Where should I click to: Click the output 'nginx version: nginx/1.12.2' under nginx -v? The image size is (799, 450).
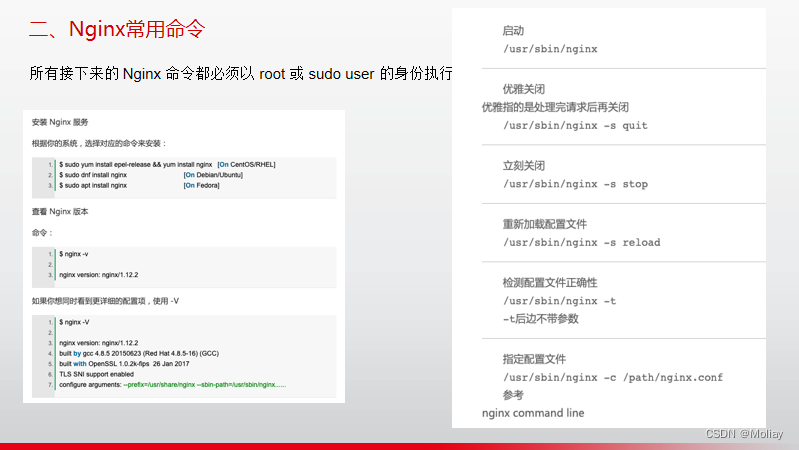pyautogui.click(x=98, y=275)
